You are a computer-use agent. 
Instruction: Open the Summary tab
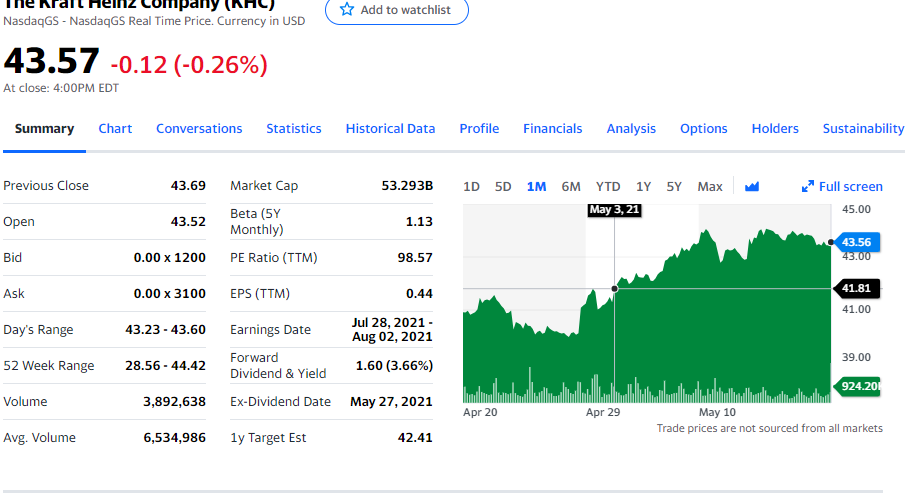point(44,129)
